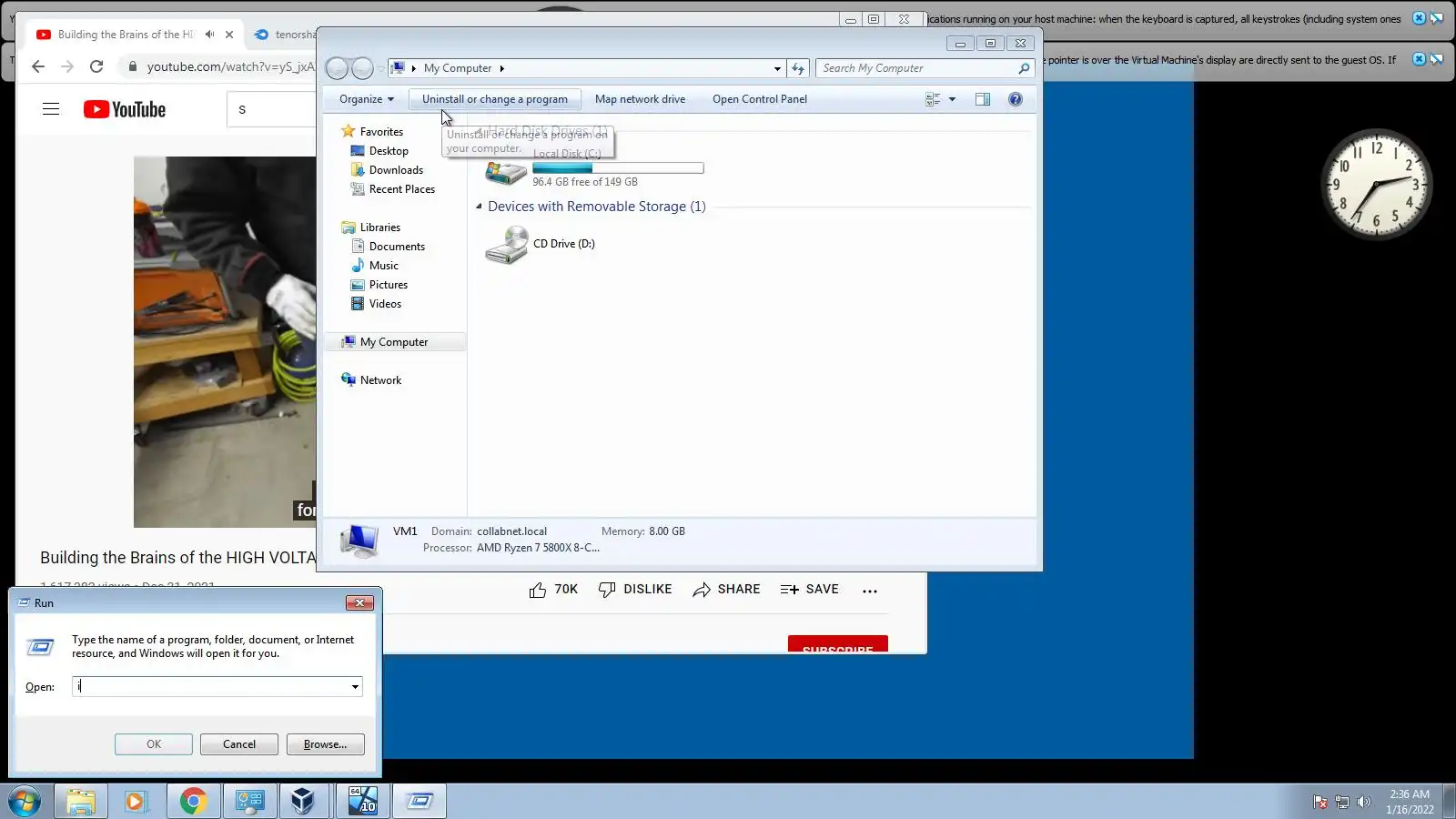
Task: Click SAVE to add video to playlist
Action: [809, 590]
